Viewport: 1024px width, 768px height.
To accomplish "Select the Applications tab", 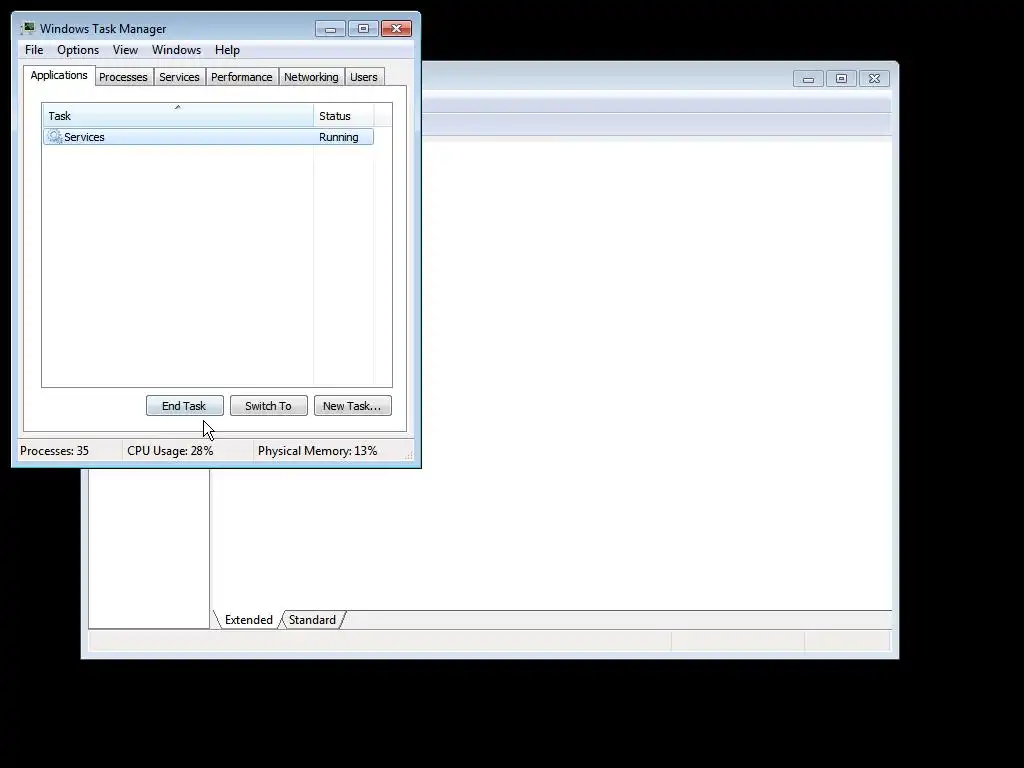I will 59,75.
